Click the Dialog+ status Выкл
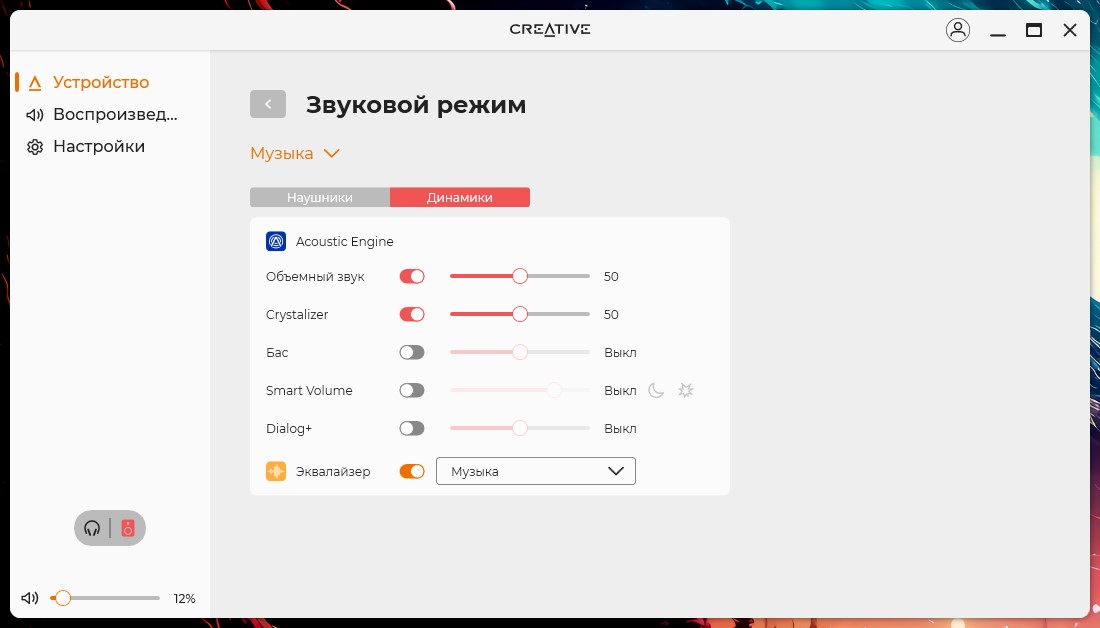The width and height of the screenshot is (1100, 628). (620, 428)
